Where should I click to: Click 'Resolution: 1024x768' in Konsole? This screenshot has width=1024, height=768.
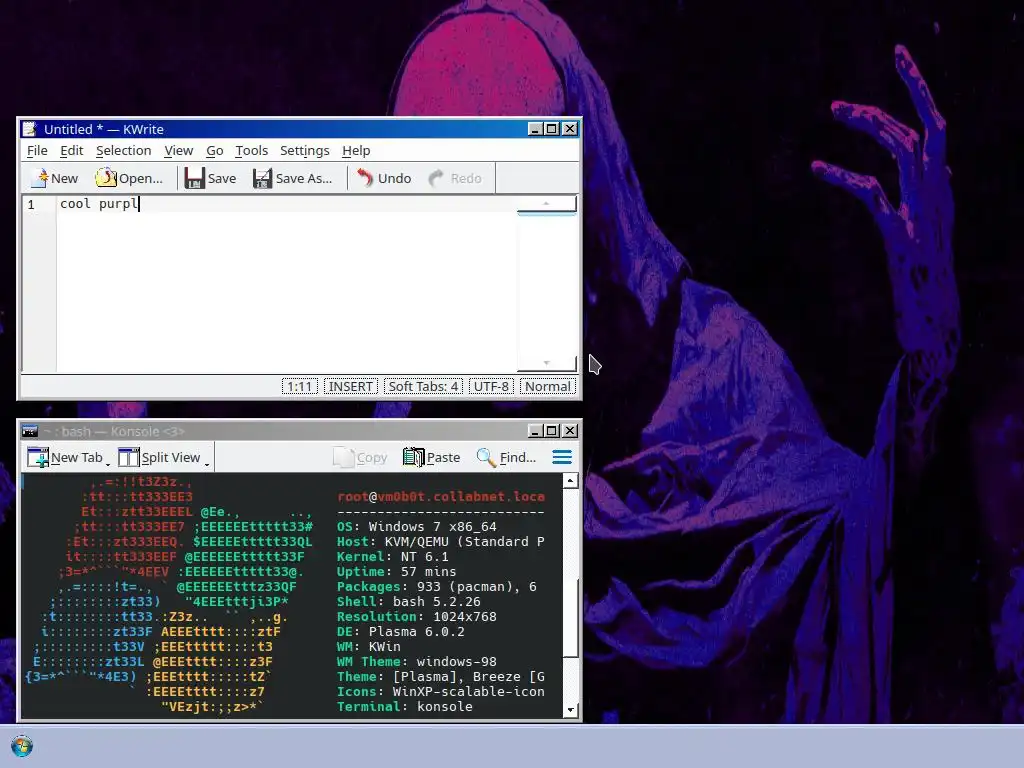tap(417, 616)
